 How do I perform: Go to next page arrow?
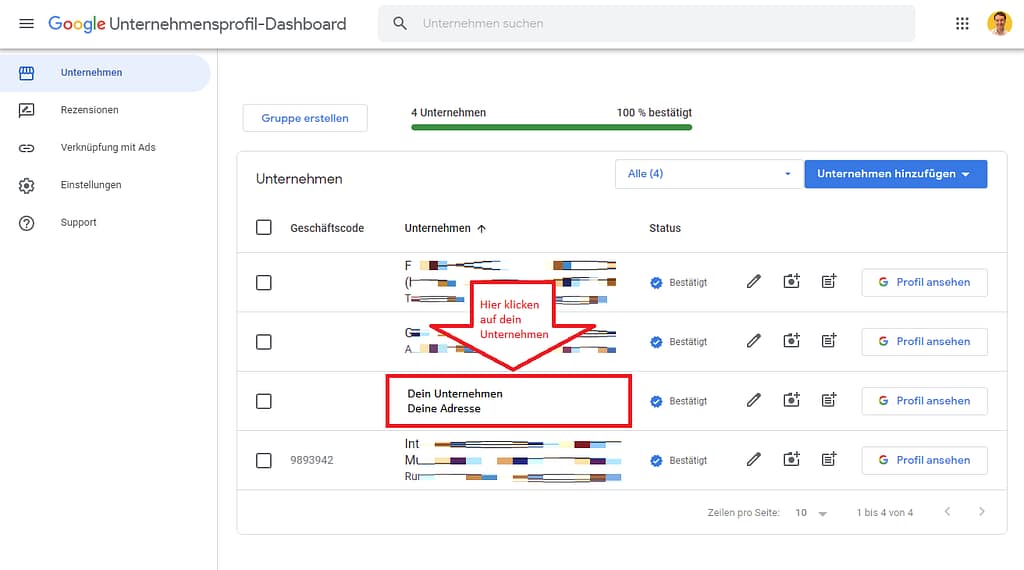click(982, 512)
